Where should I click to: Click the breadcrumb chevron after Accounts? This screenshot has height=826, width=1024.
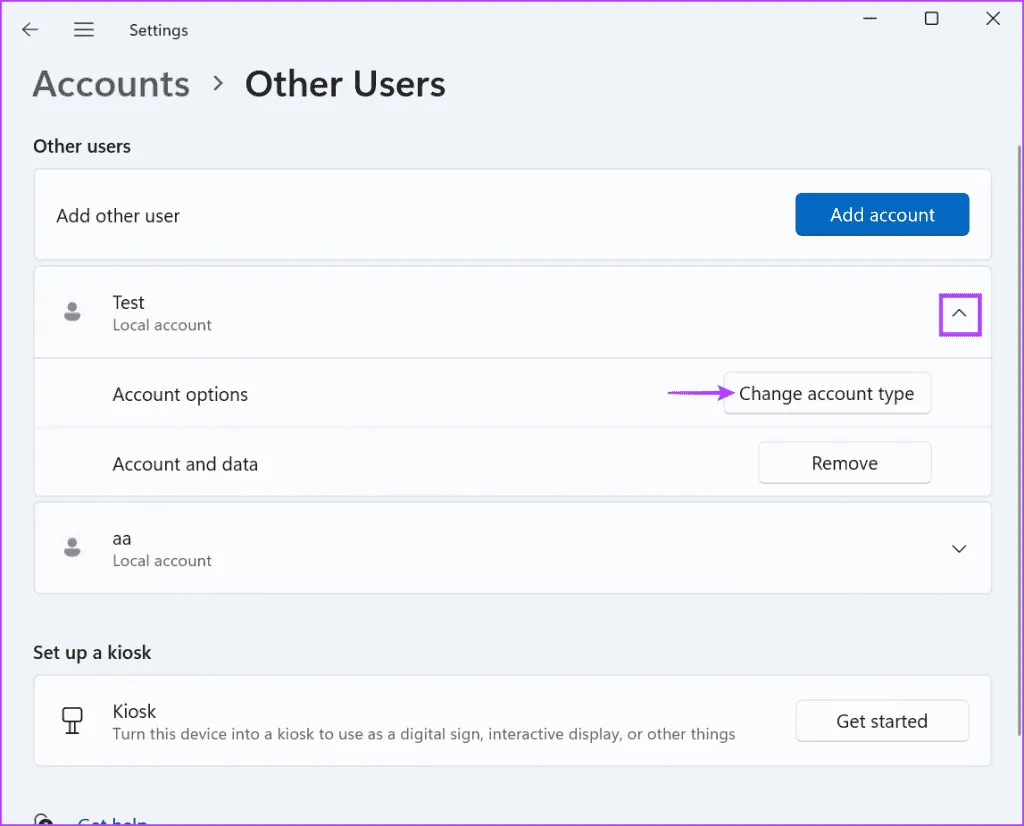click(x=218, y=84)
